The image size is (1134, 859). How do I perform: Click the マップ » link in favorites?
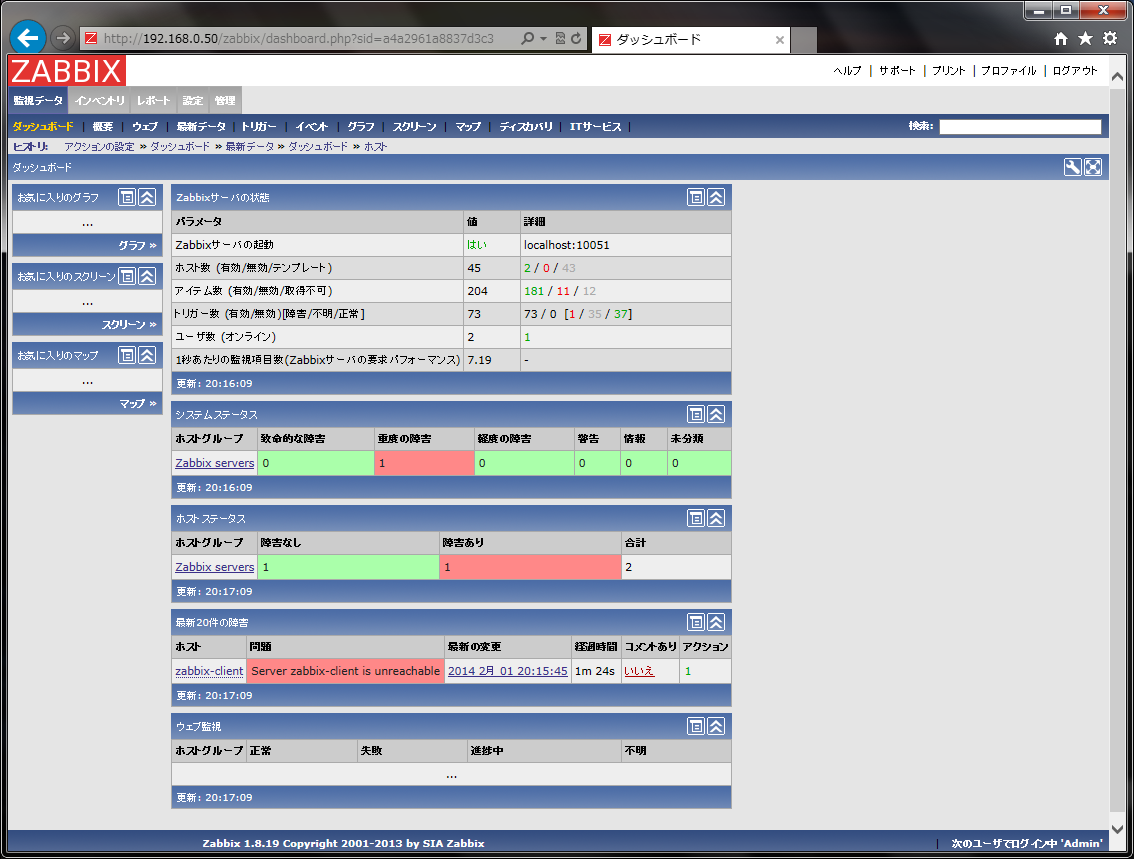(138, 403)
